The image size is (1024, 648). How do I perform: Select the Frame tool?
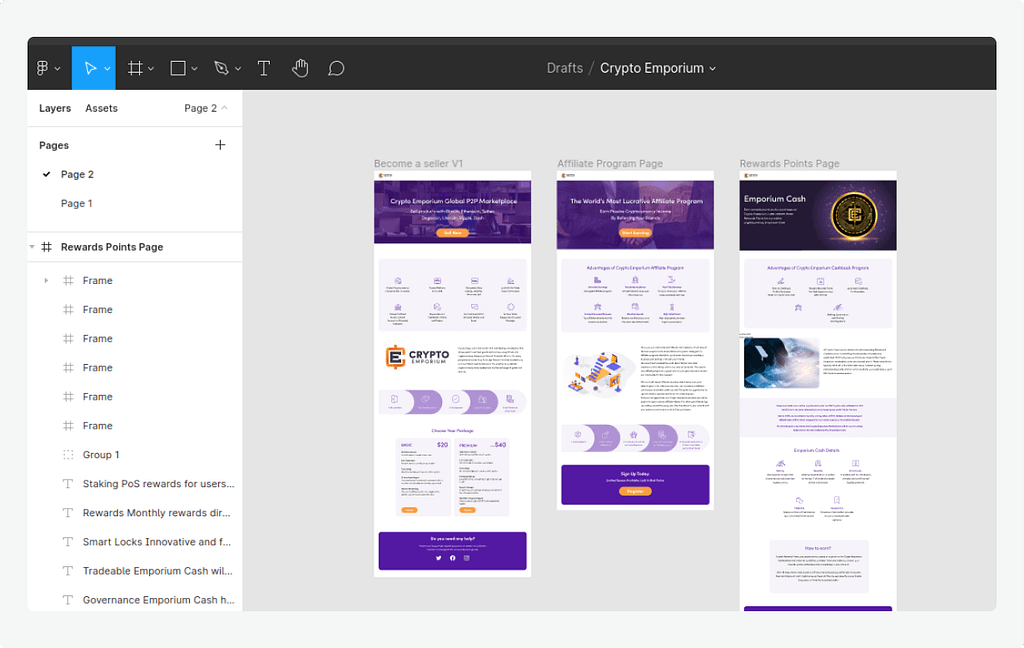134,68
